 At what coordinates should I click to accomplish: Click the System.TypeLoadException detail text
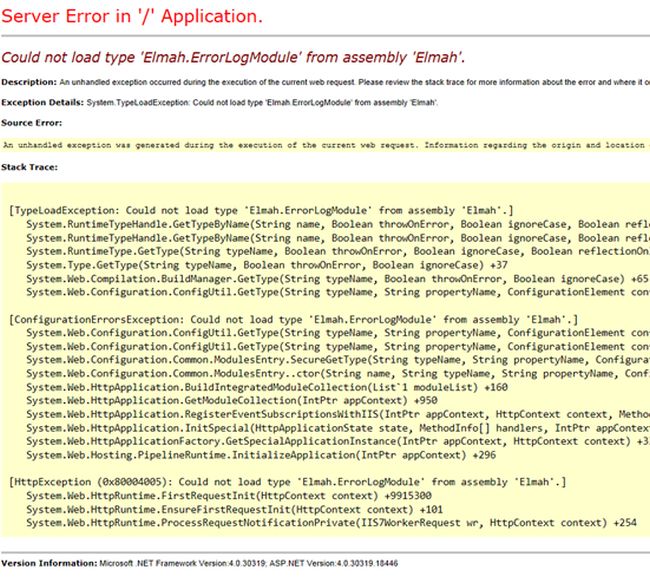[262, 102]
